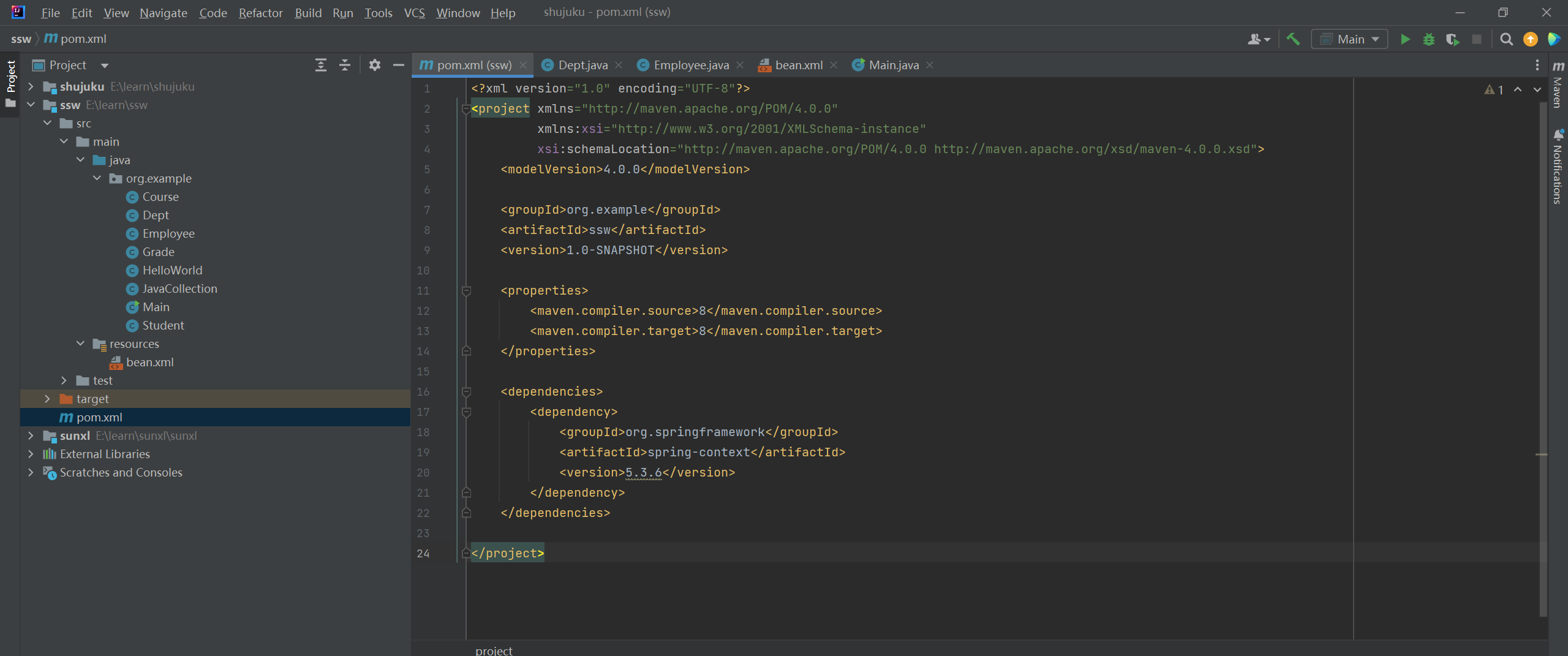The height and width of the screenshot is (656, 1568).
Task: Click the editor vertical scrollbar
Action: coord(1542,355)
